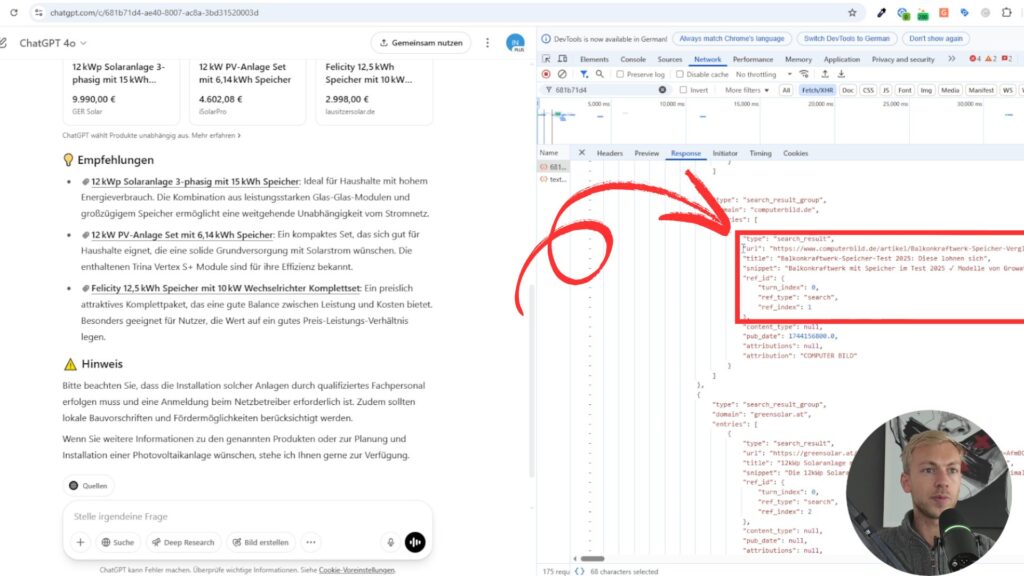The width and height of the screenshot is (1024, 576).
Task: Stop recording the network log
Action: coord(547,74)
